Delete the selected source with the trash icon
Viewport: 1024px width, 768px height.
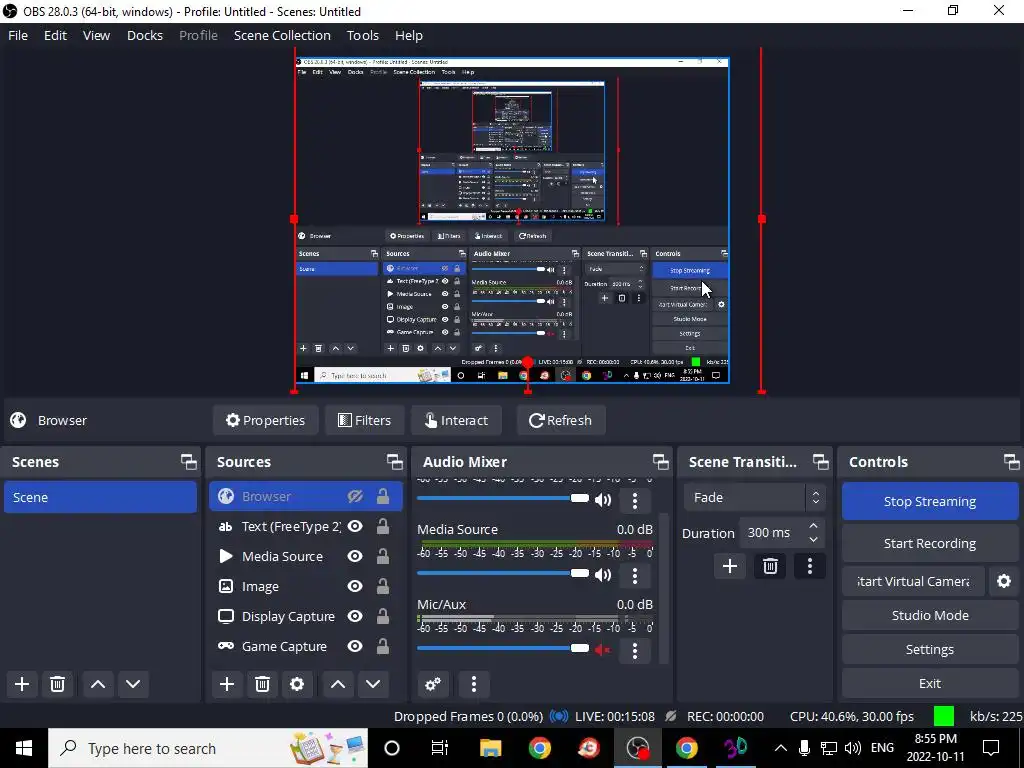click(x=262, y=684)
